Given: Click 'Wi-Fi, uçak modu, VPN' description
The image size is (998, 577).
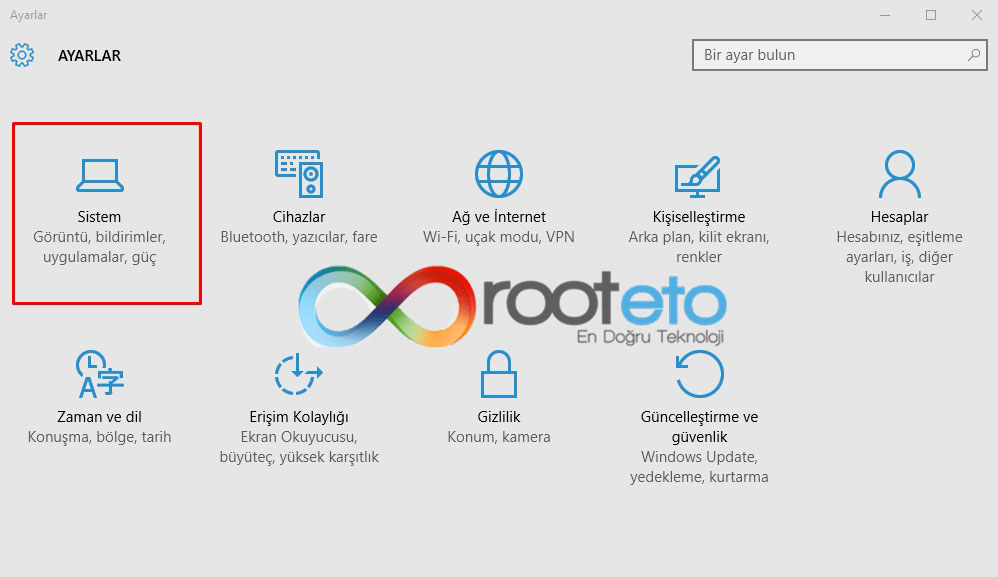Looking at the screenshot, I should pyautogui.click(x=499, y=237).
